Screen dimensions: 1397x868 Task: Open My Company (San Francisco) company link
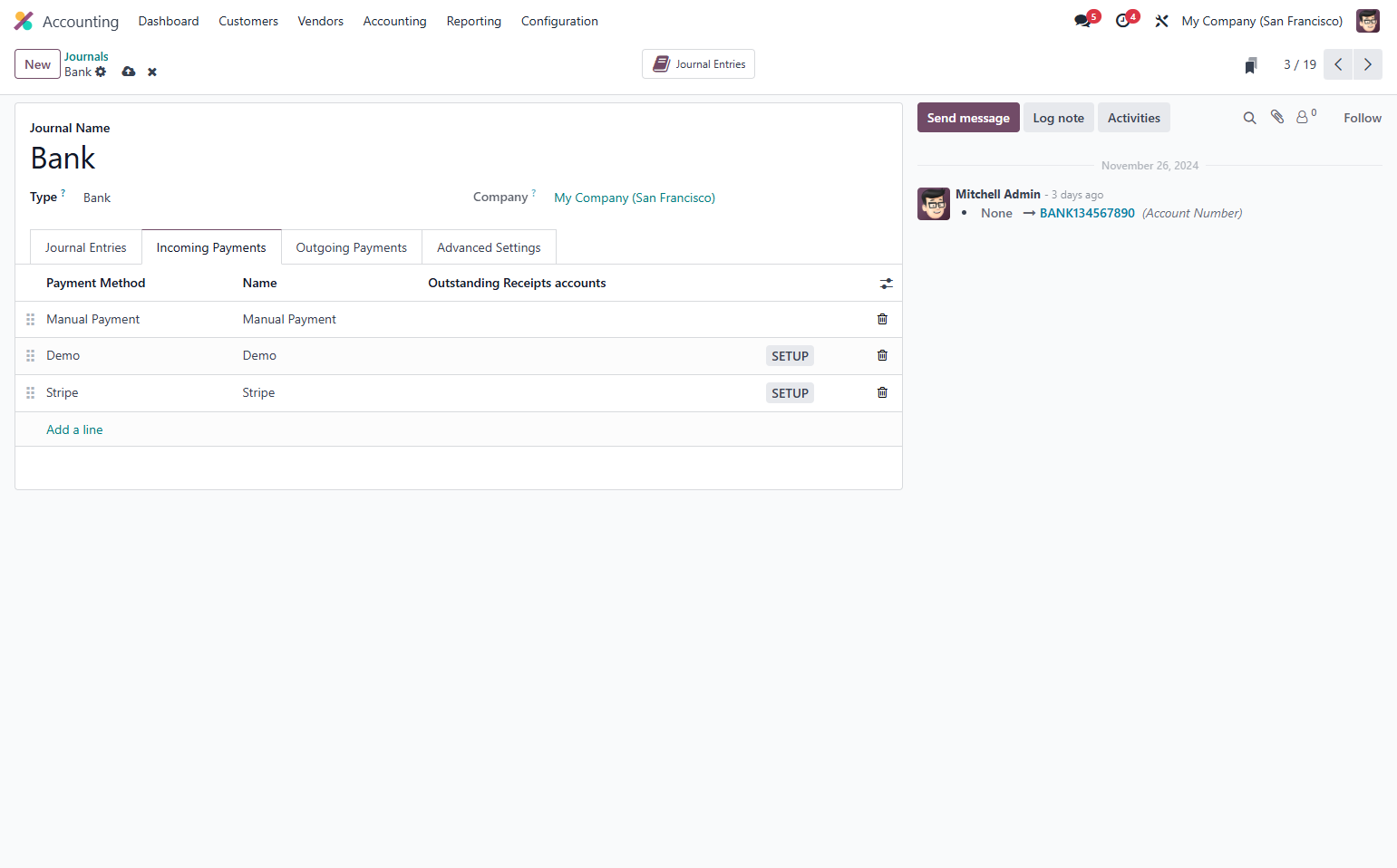click(635, 198)
